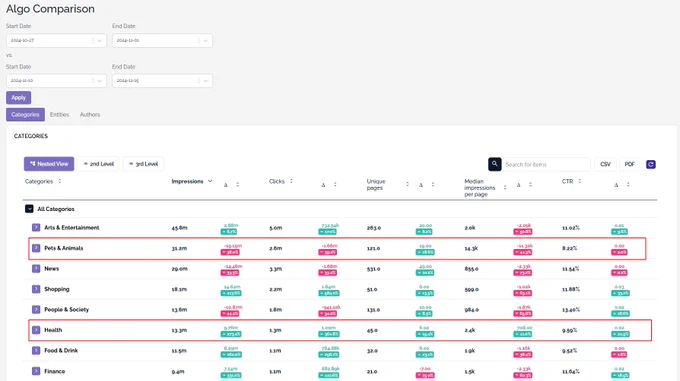Expand the News category
Viewport: 680px width, 381px height.
pyautogui.click(x=36, y=269)
